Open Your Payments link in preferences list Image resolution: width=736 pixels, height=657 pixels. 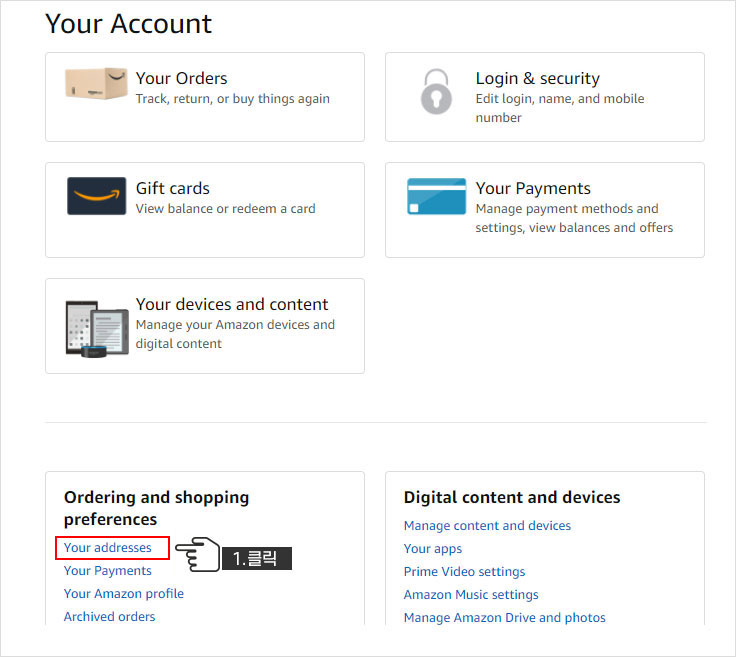pyautogui.click(x=108, y=570)
